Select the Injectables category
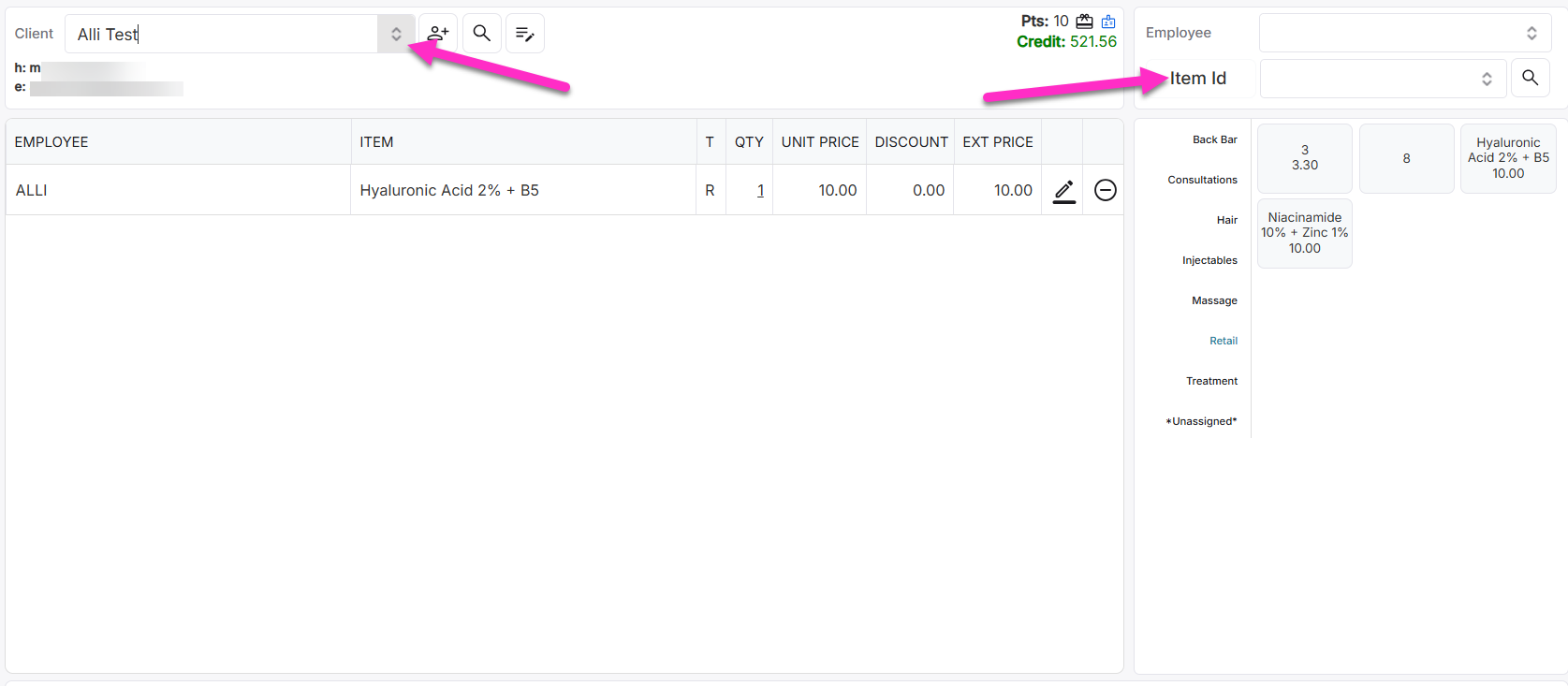Image resolution: width=1568 pixels, height=686 pixels. click(x=1209, y=260)
